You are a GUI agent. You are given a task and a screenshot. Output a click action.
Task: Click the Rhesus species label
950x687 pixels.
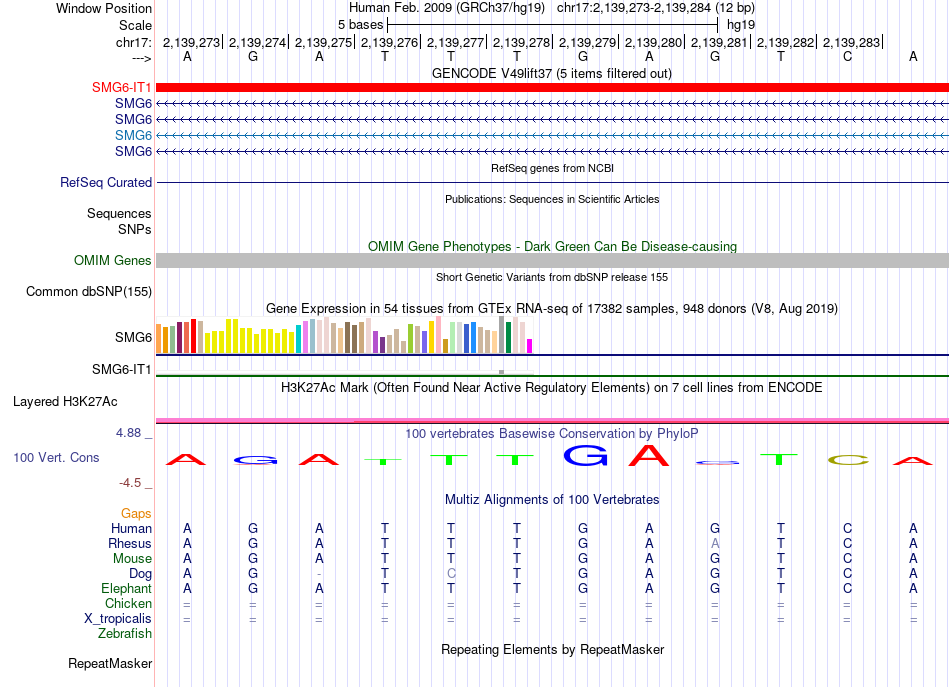(130, 543)
